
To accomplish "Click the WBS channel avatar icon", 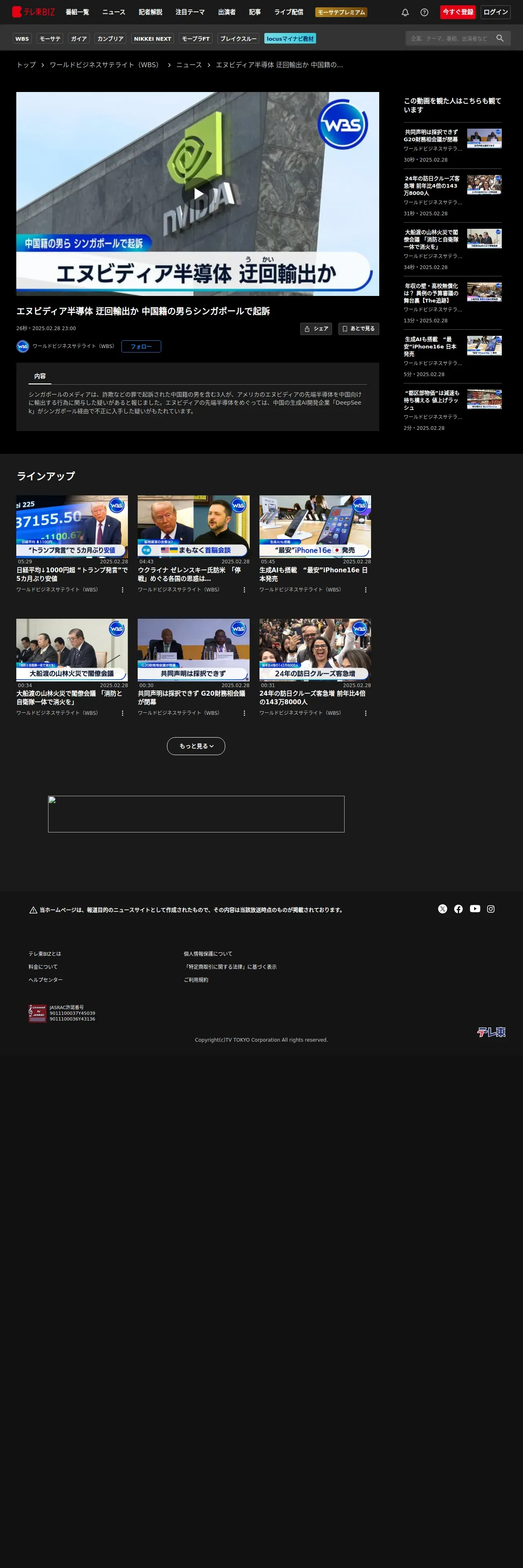I will click(x=22, y=346).
